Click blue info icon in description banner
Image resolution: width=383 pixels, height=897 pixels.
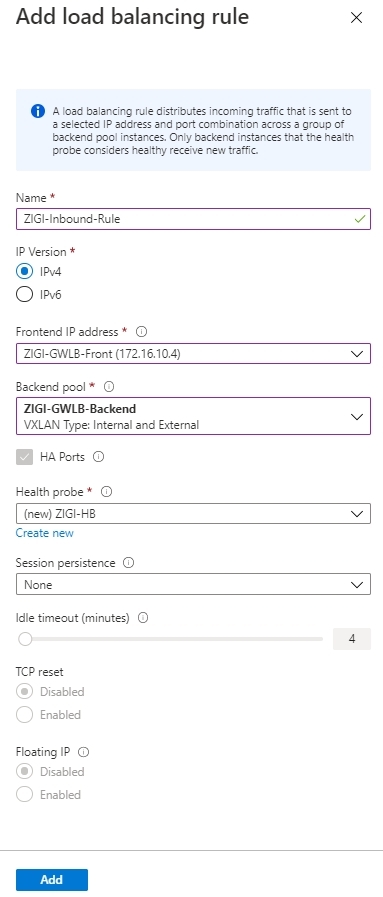click(x=38, y=111)
